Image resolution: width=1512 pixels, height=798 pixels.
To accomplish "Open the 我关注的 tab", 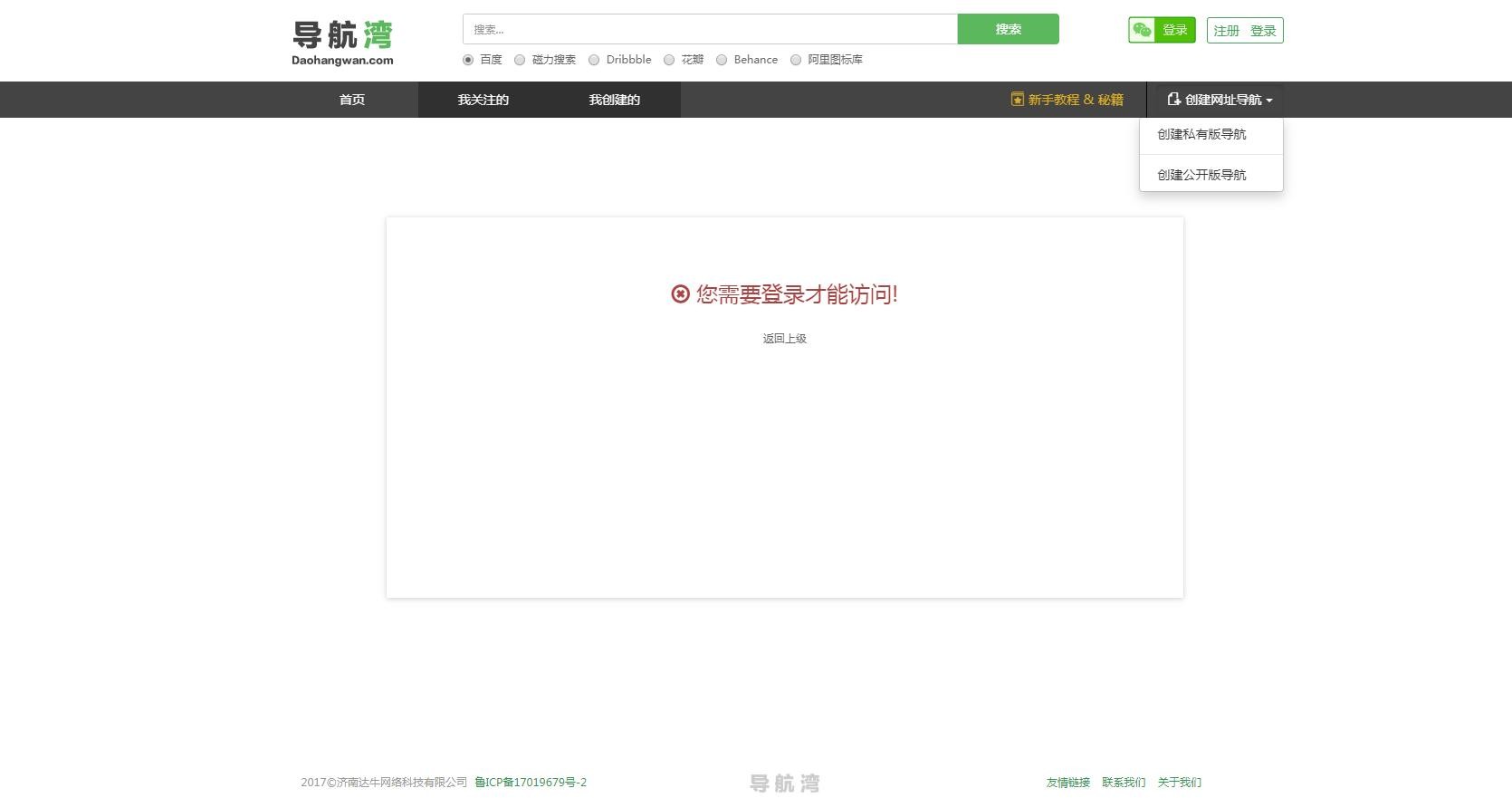I will [x=483, y=100].
